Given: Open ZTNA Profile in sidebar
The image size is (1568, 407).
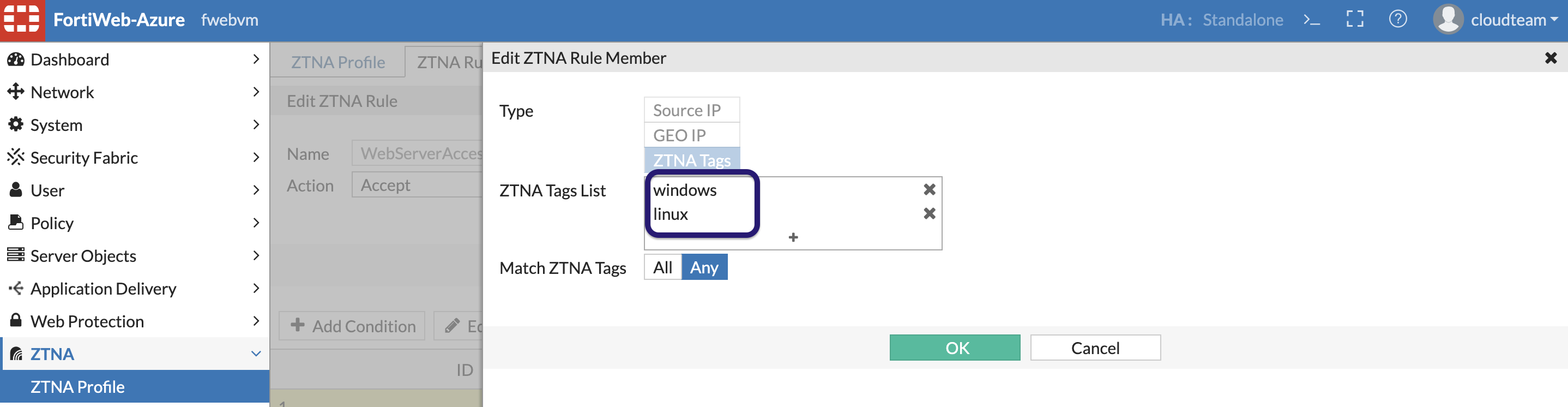Looking at the screenshot, I should [135, 386].
